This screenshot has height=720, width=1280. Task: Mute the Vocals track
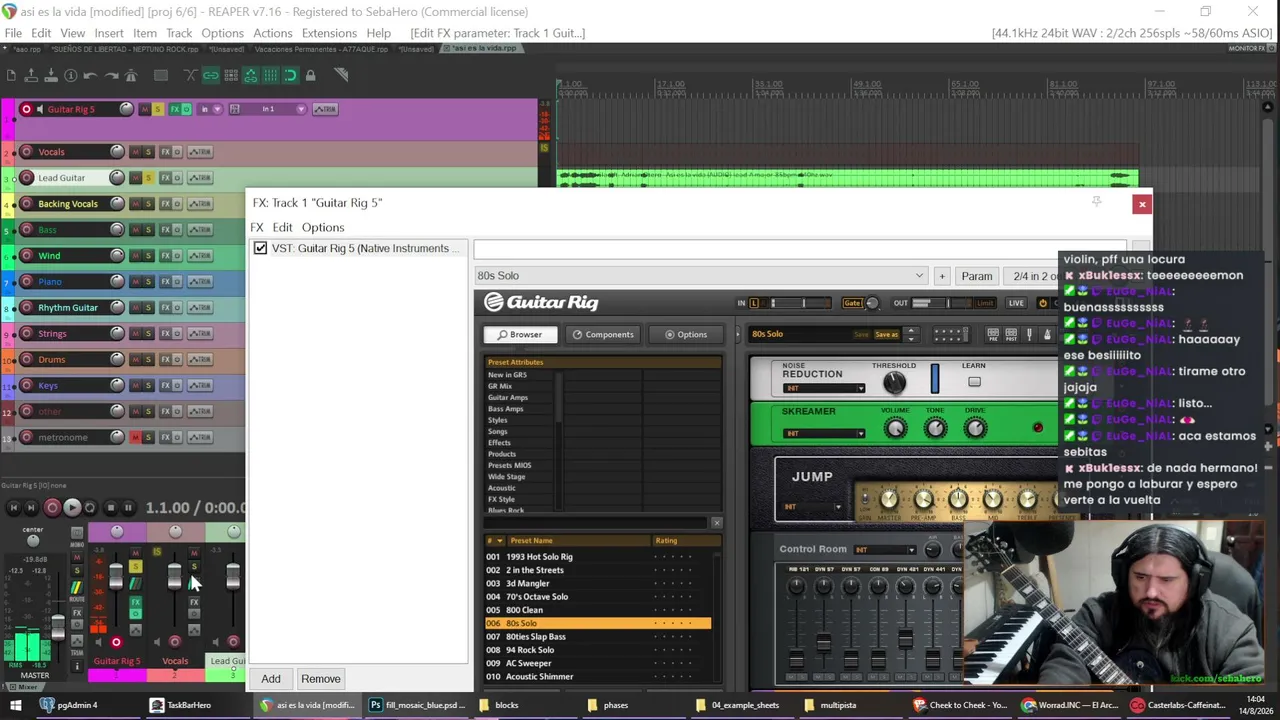(x=135, y=152)
